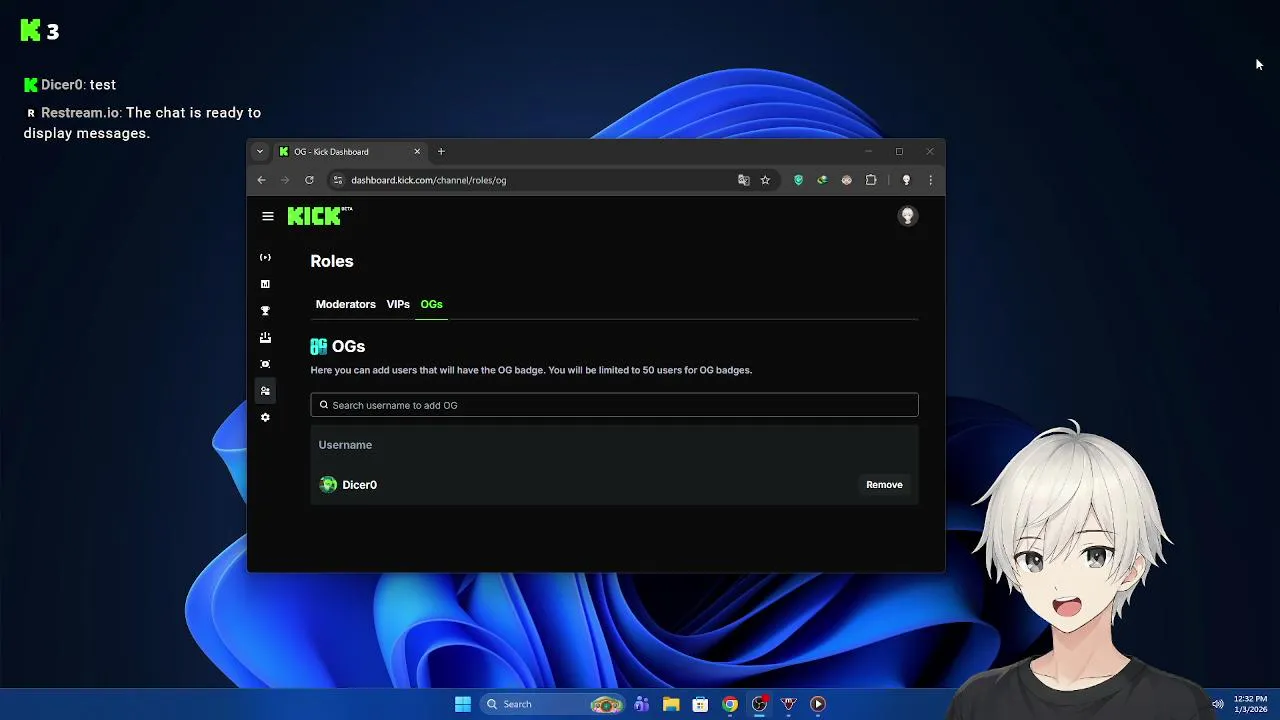Open the hamburger menu in Kick dashboard
The image size is (1280, 720).
click(267, 216)
